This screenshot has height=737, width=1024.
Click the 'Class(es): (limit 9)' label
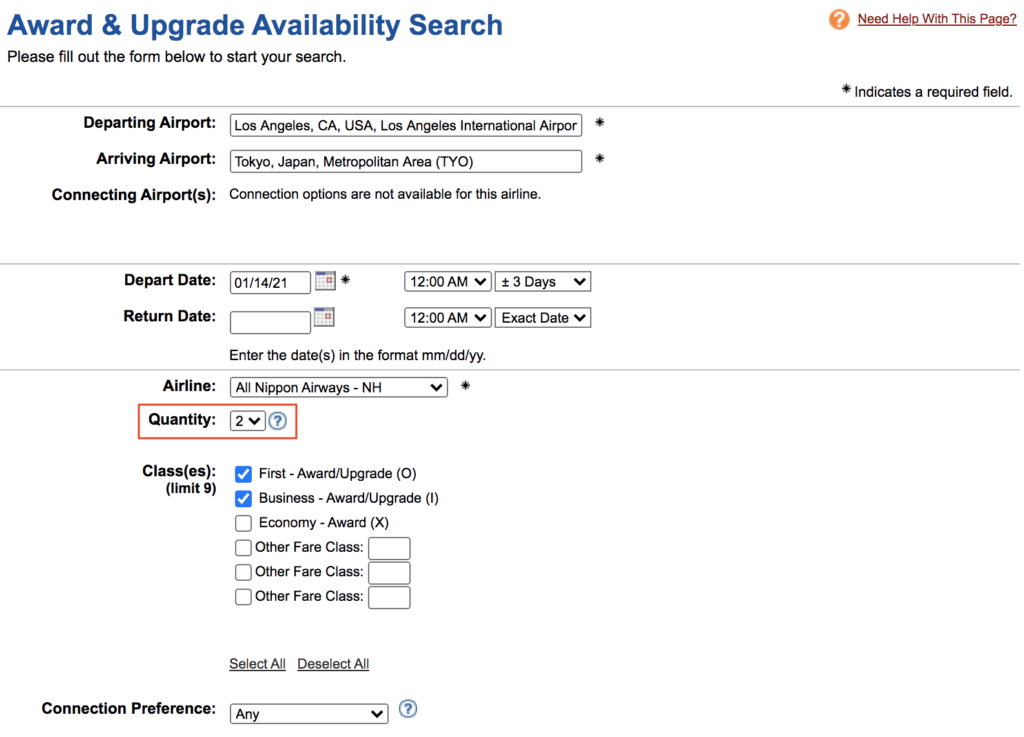pos(179,480)
